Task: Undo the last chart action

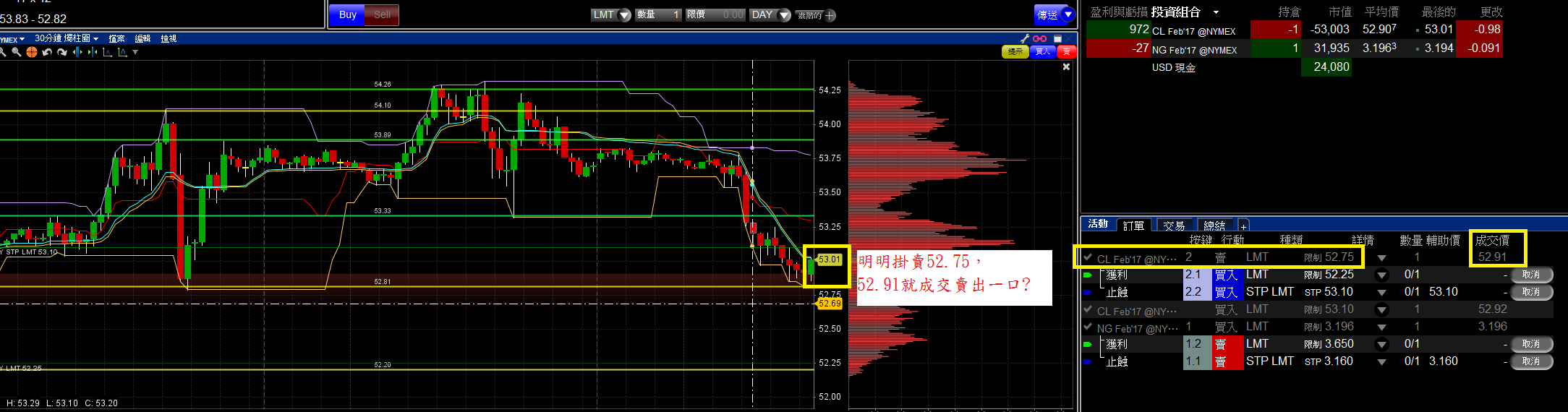Action: click(47, 52)
